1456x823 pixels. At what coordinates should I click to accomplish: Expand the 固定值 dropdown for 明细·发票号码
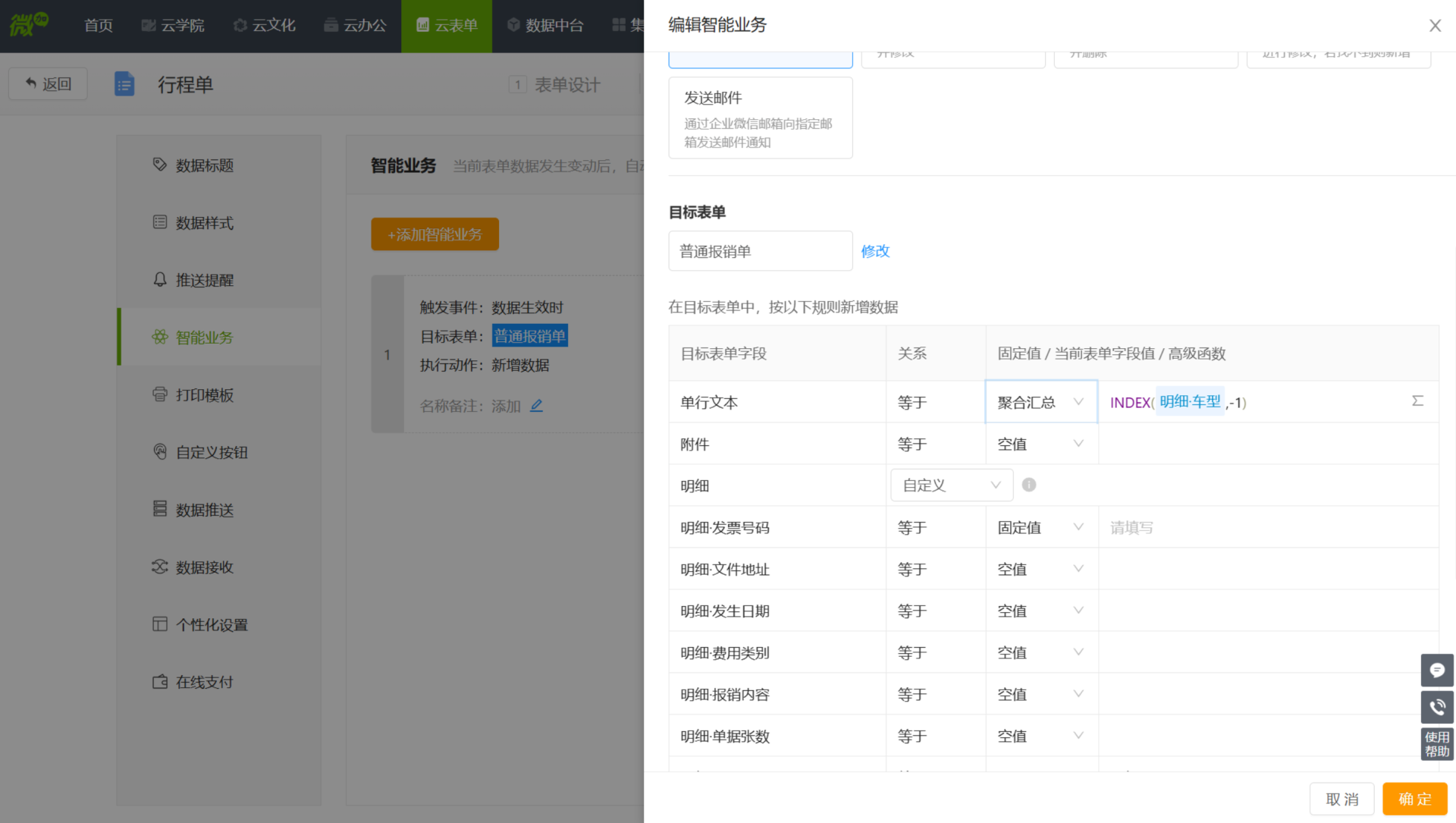coord(1040,527)
